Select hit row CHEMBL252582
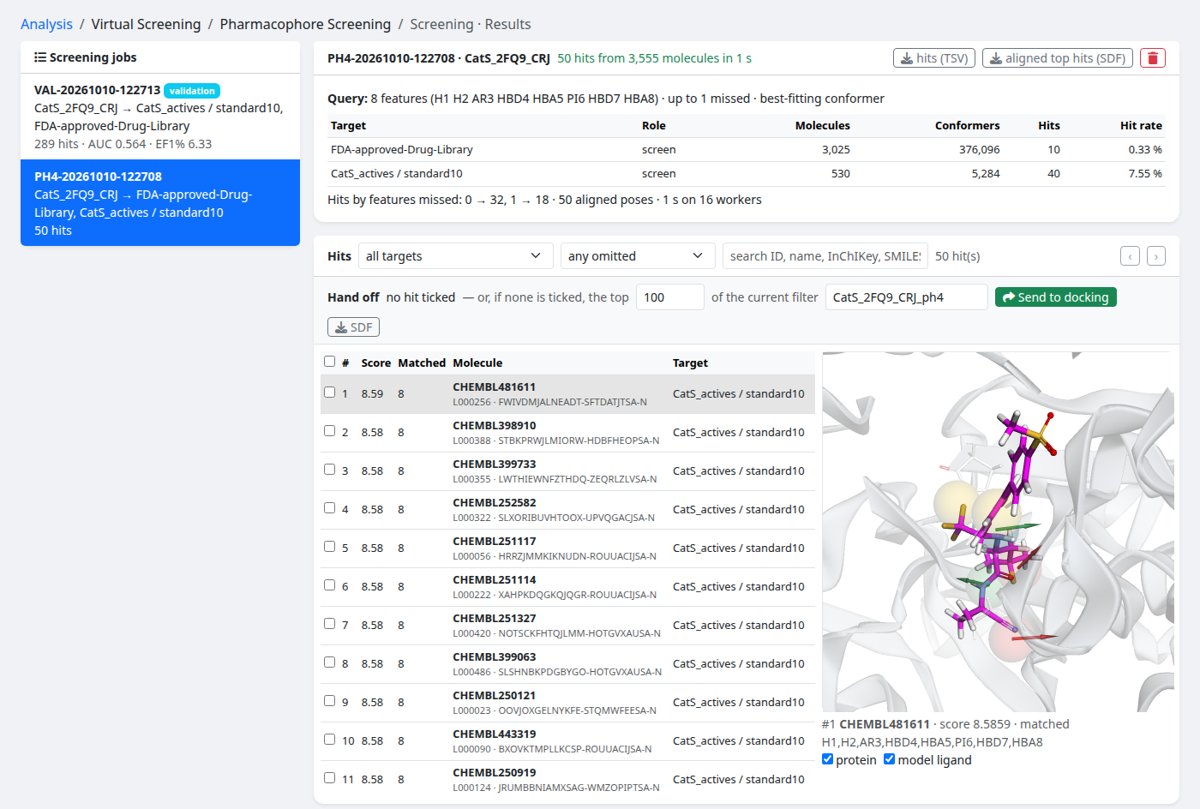 pos(567,509)
